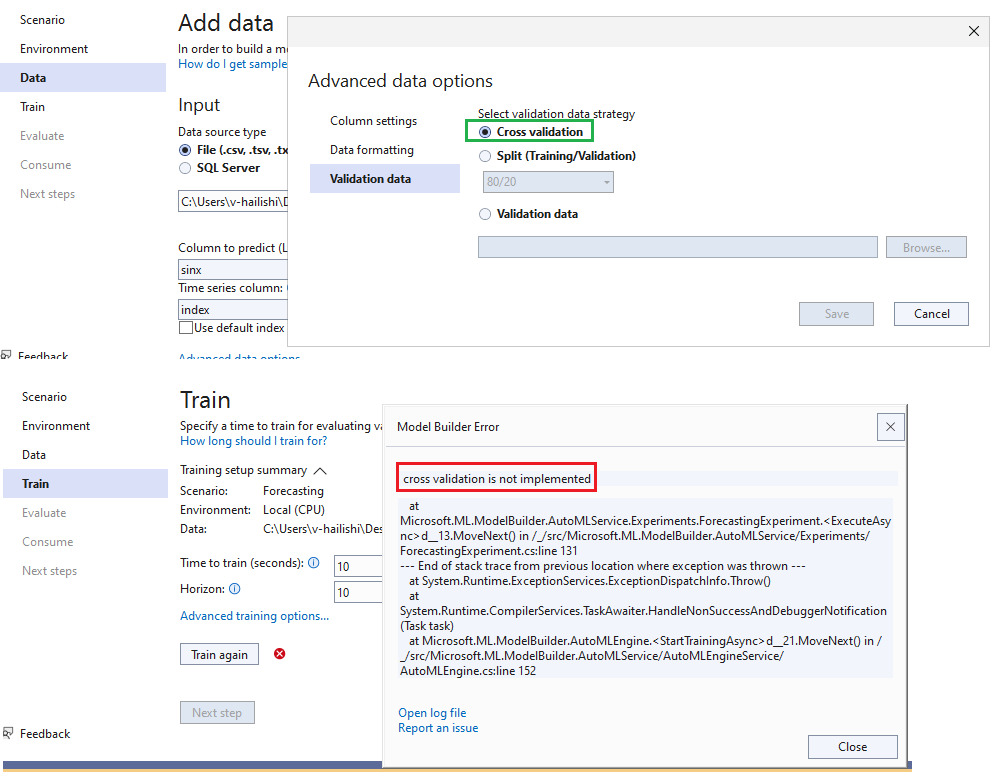Enable the Use default index checkbox

click(186, 327)
